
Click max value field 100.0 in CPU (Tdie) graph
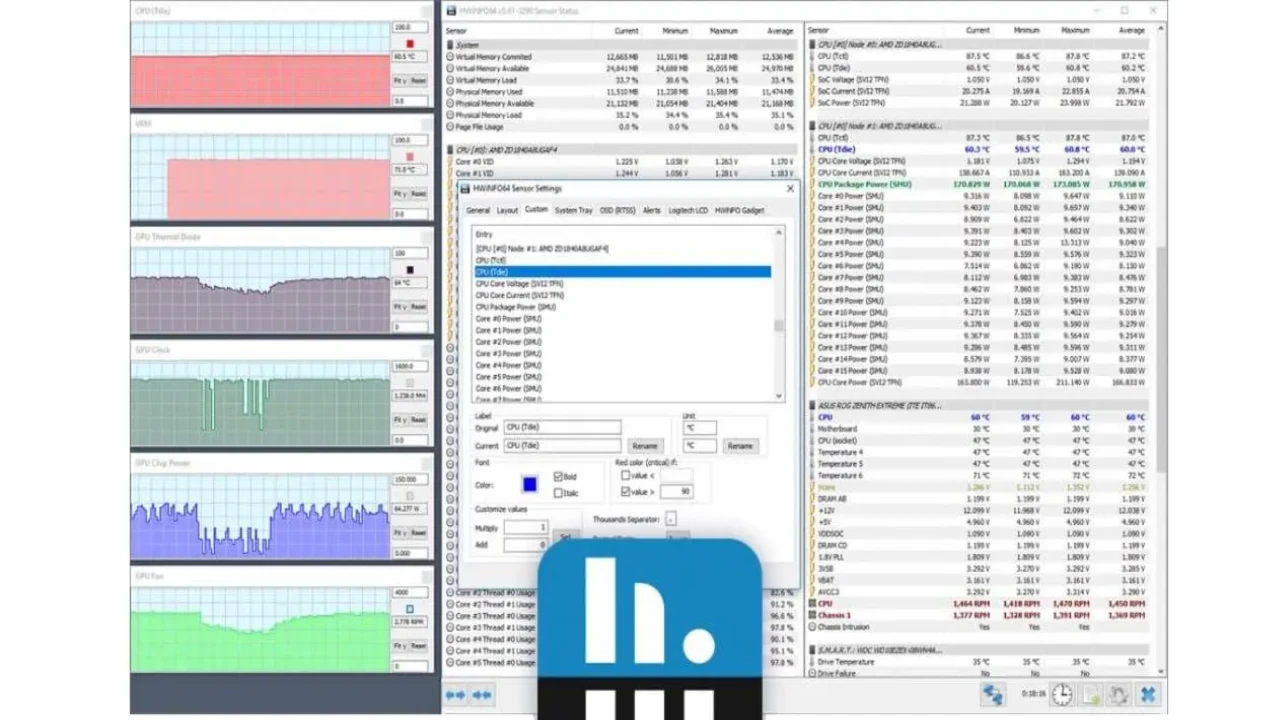(410, 28)
